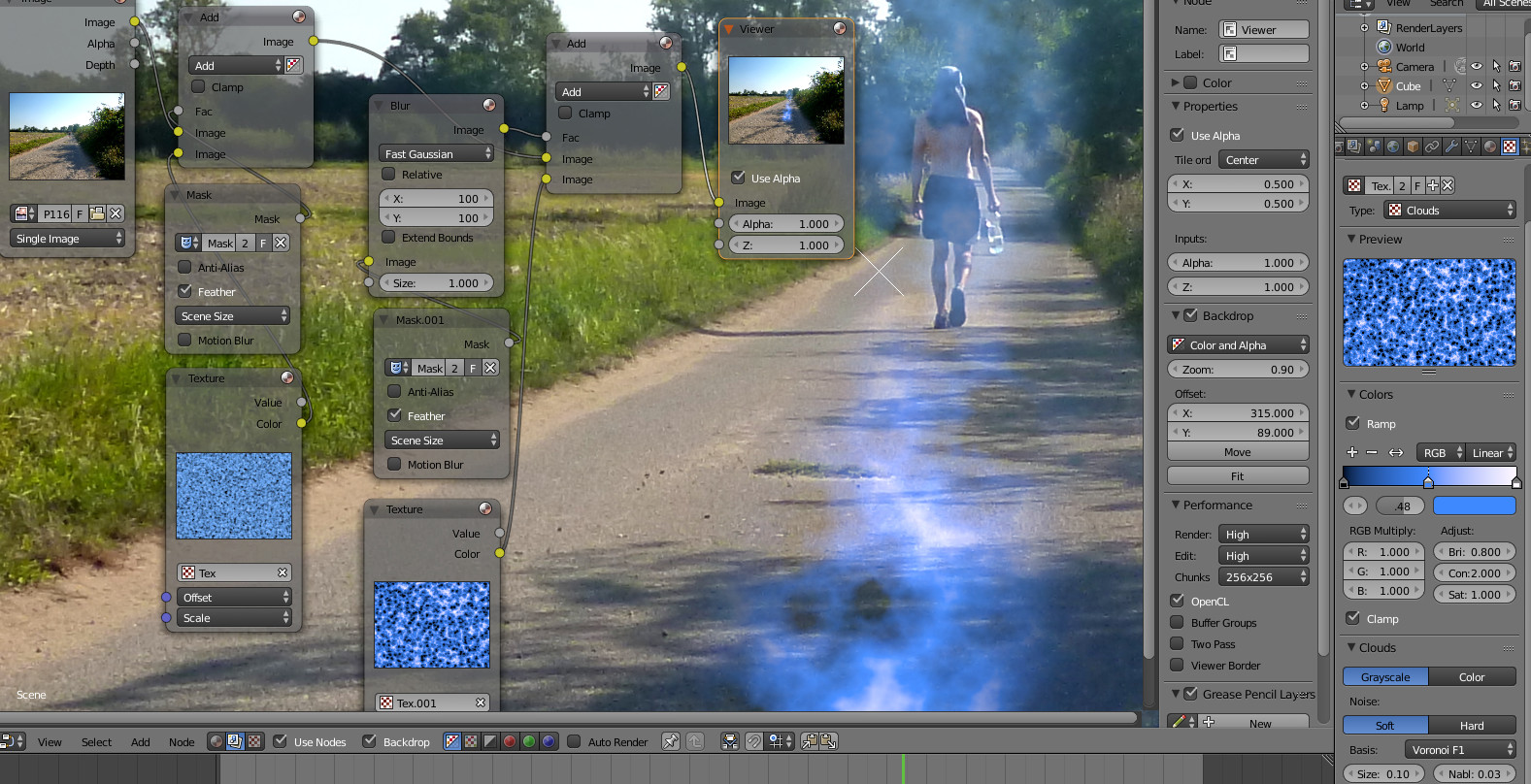Screen dimensions: 1531x784
Task: Disable Use Nodes checkbox
Action: click(280, 741)
